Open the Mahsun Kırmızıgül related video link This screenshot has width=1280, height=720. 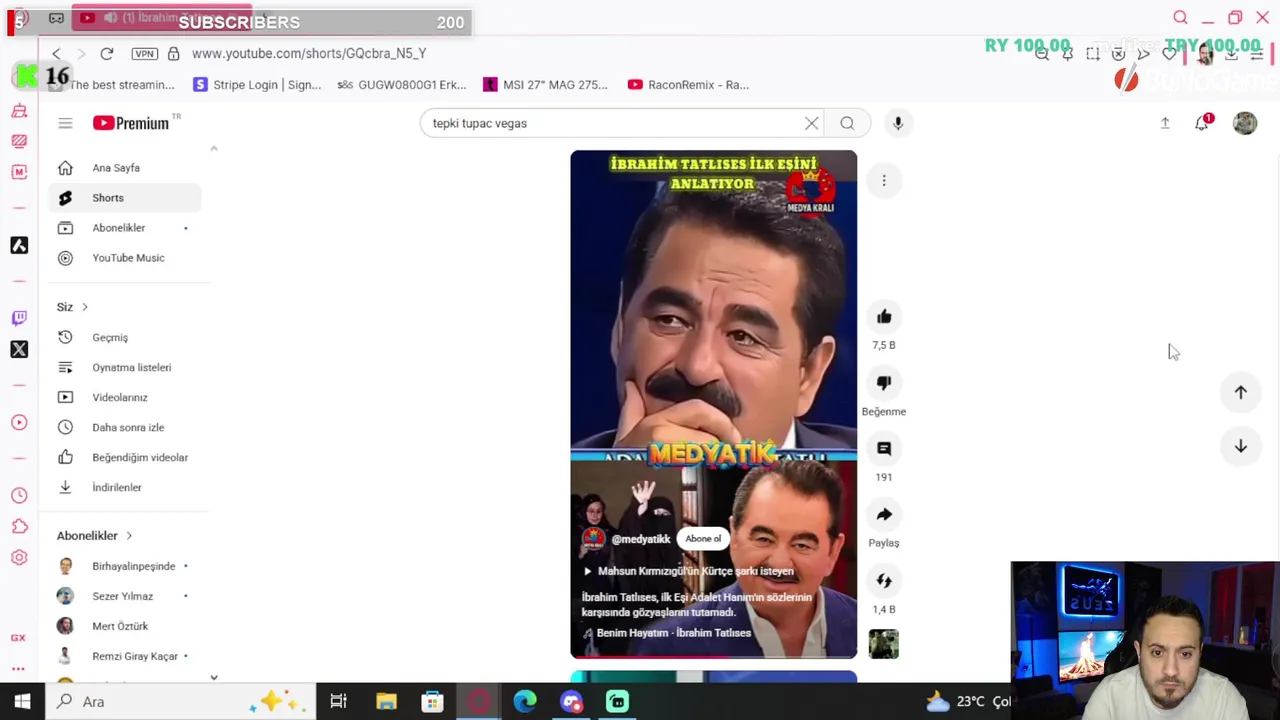pyautogui.click(x=689, y=571)
